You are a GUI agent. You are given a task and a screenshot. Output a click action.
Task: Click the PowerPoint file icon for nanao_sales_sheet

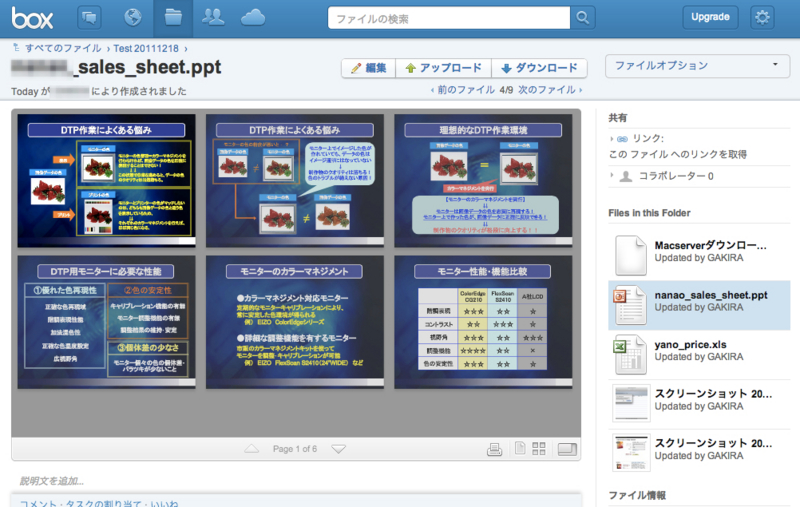tap(630, 305)
